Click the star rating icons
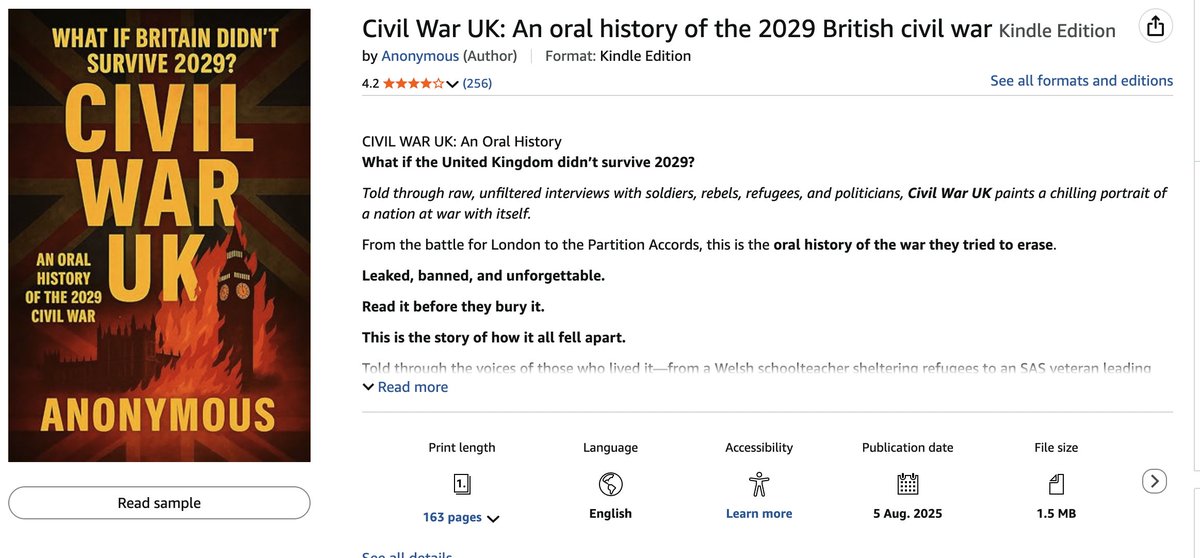Screen dimensions: 1200x558 coord(413,84)
